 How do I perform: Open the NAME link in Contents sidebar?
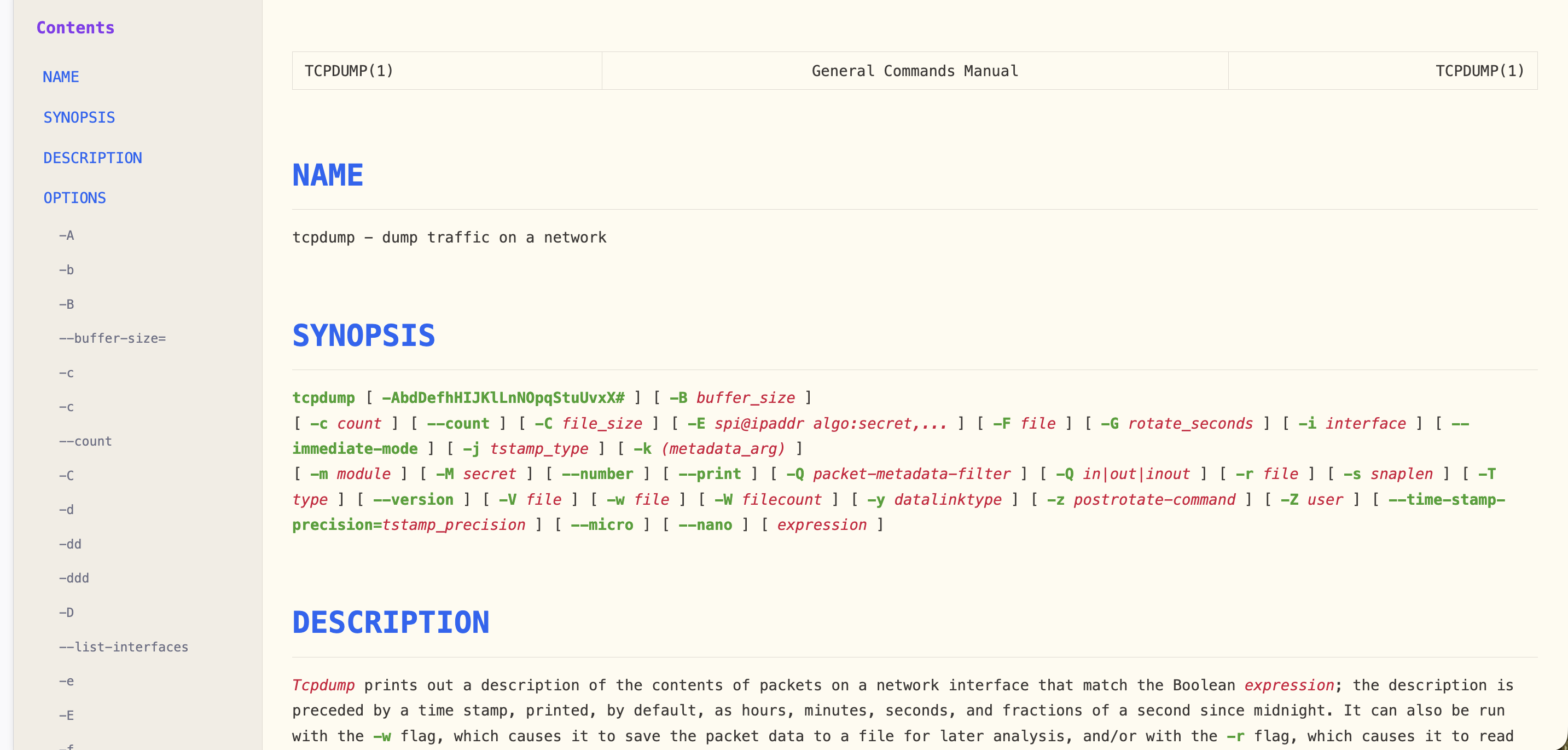[x=60, y=77]
